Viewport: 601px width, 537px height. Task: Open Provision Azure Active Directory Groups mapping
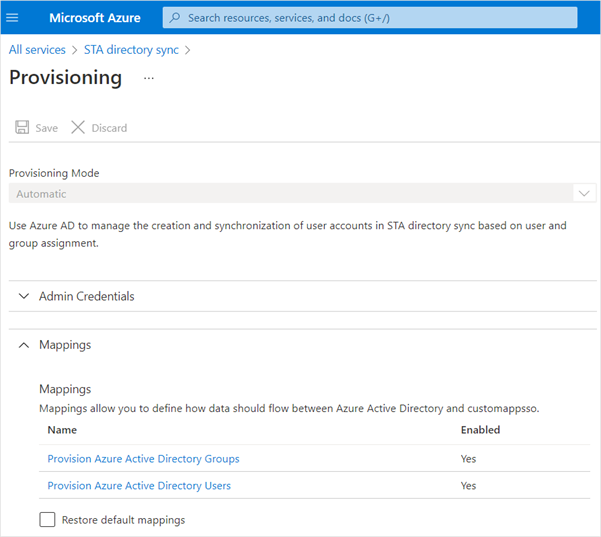[x=143, y=459]
